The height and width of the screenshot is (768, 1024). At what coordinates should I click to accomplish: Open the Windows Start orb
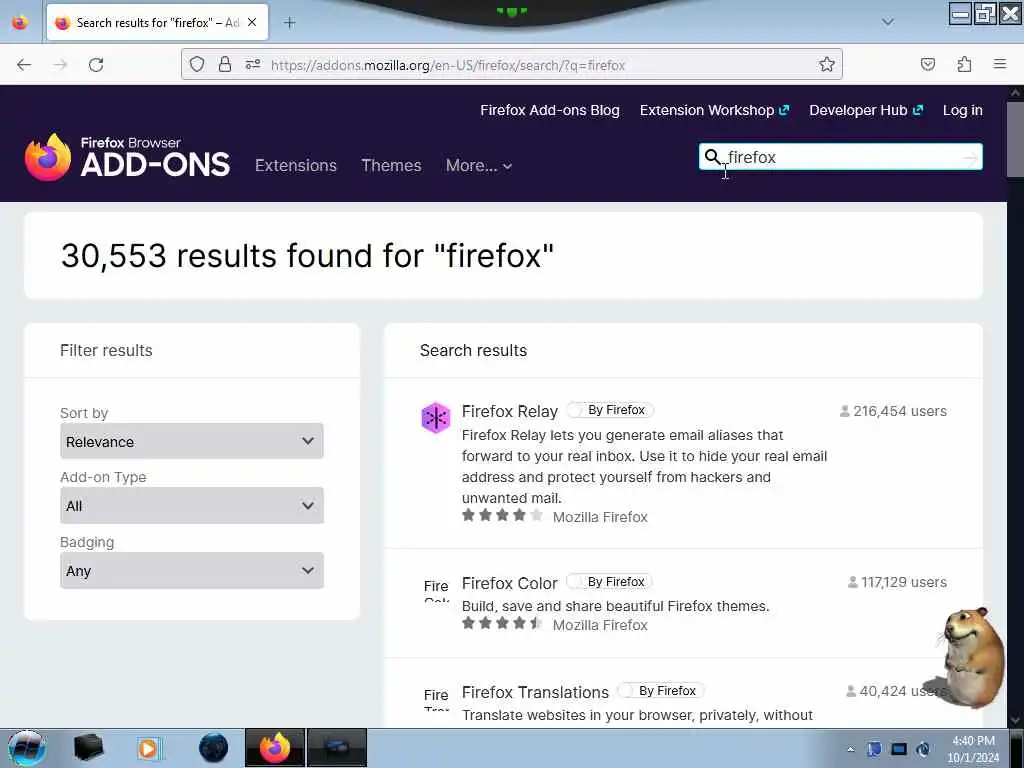coord(26,748)
